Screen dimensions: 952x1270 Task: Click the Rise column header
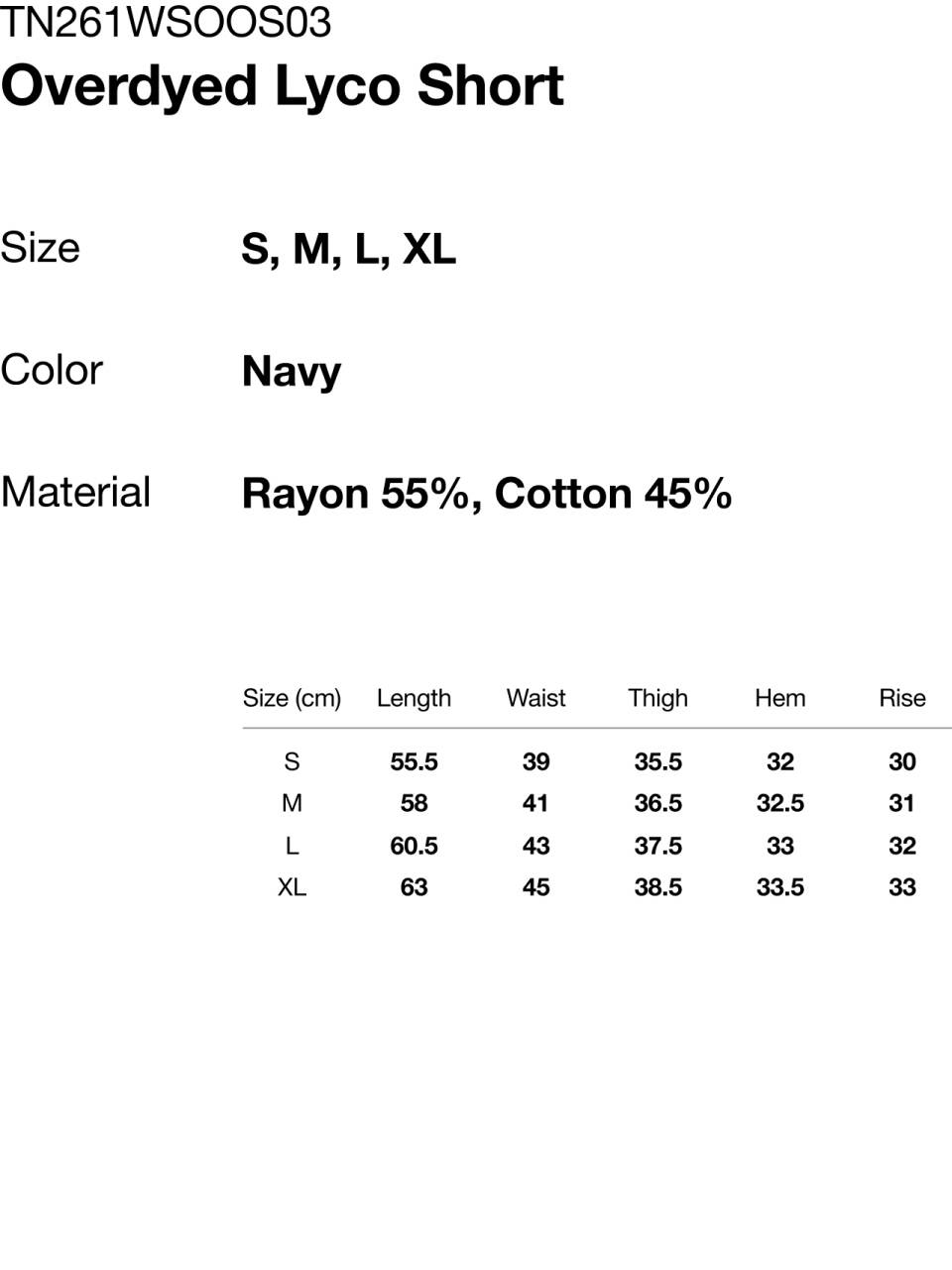pos(902,698)
